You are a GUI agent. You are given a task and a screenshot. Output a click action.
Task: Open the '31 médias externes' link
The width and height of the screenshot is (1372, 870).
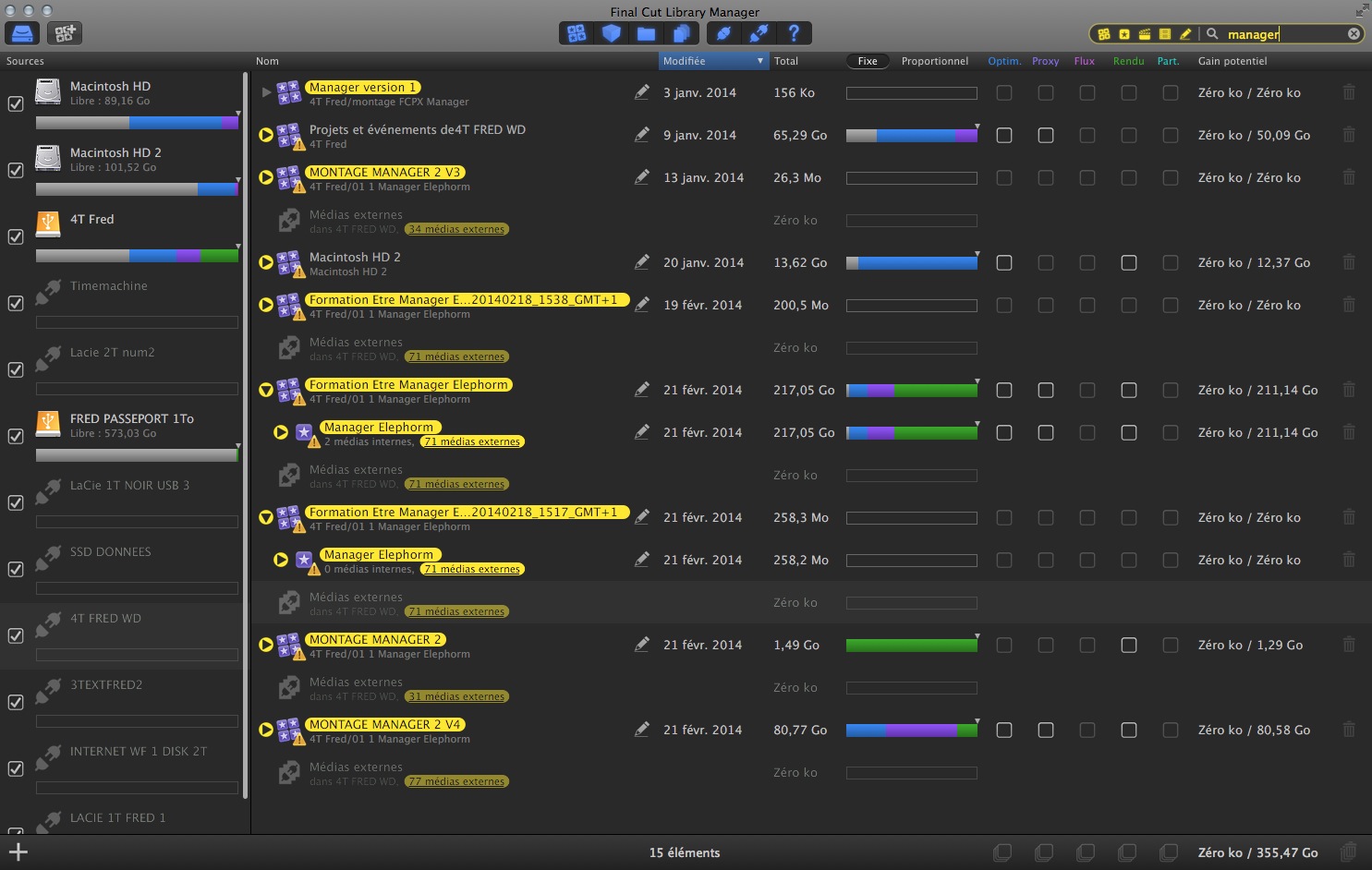click(456, 696)
